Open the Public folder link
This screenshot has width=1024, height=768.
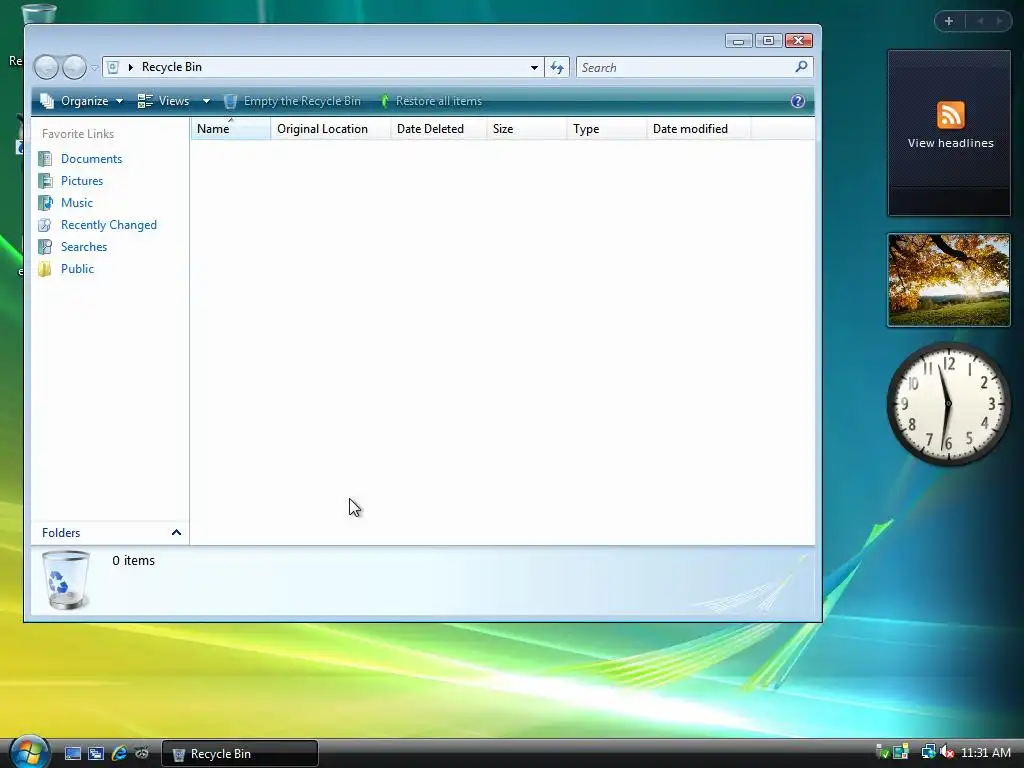[77, 269]
